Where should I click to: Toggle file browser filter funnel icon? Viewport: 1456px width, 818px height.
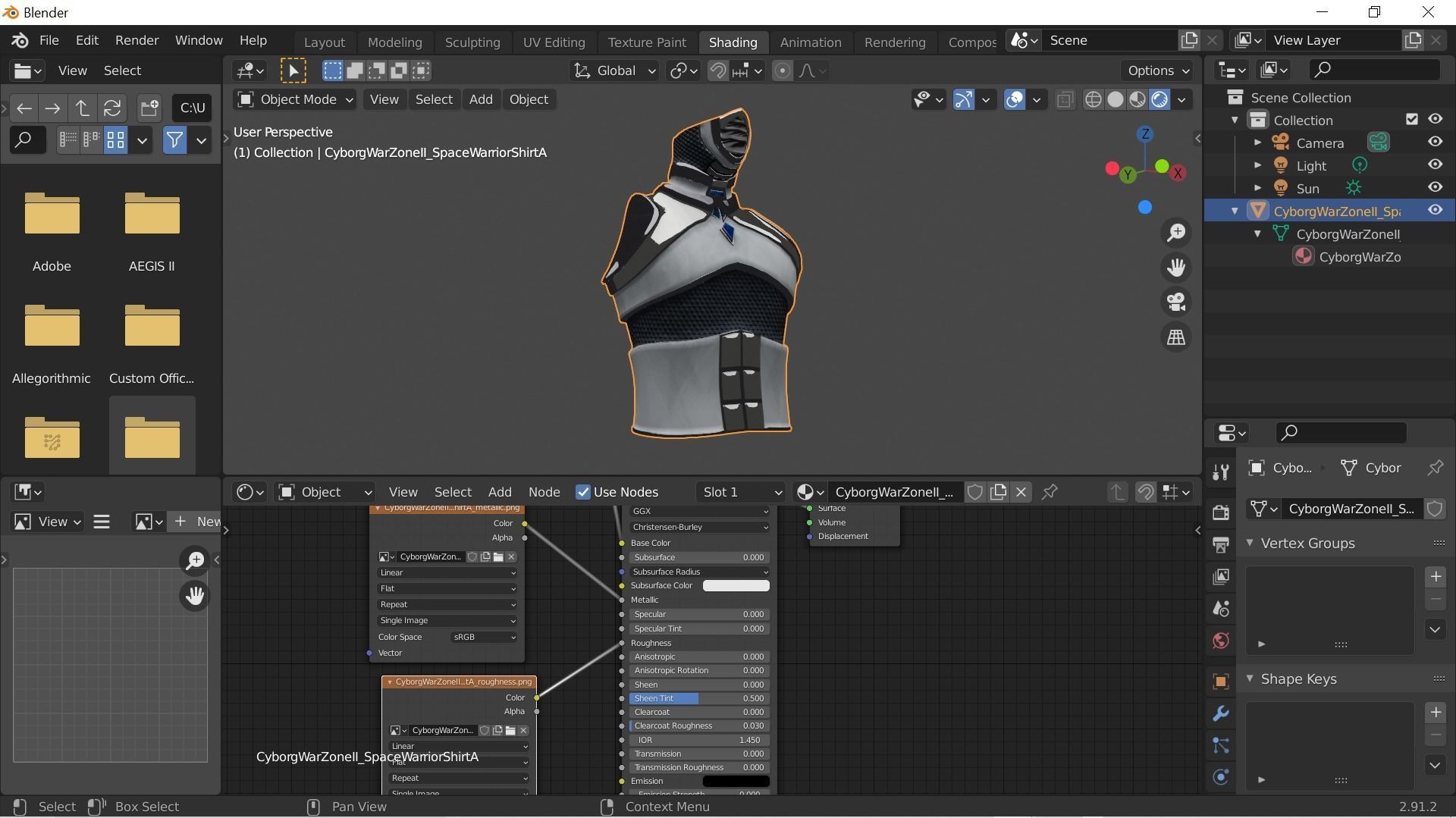[x=174, y=140]
